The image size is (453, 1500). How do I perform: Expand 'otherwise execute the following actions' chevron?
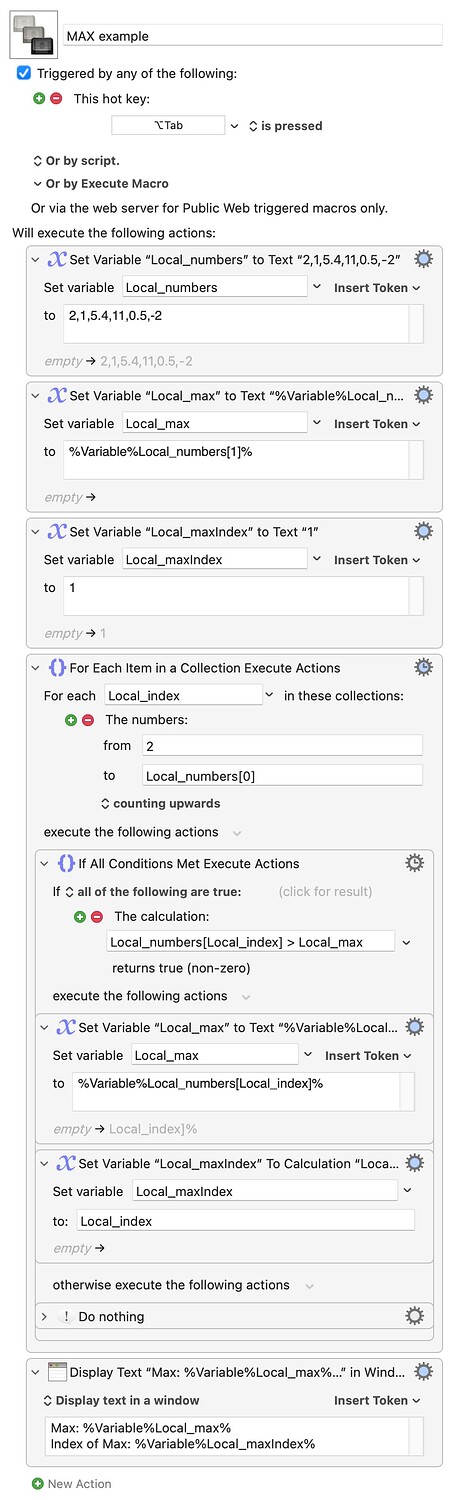point(309,1285)
